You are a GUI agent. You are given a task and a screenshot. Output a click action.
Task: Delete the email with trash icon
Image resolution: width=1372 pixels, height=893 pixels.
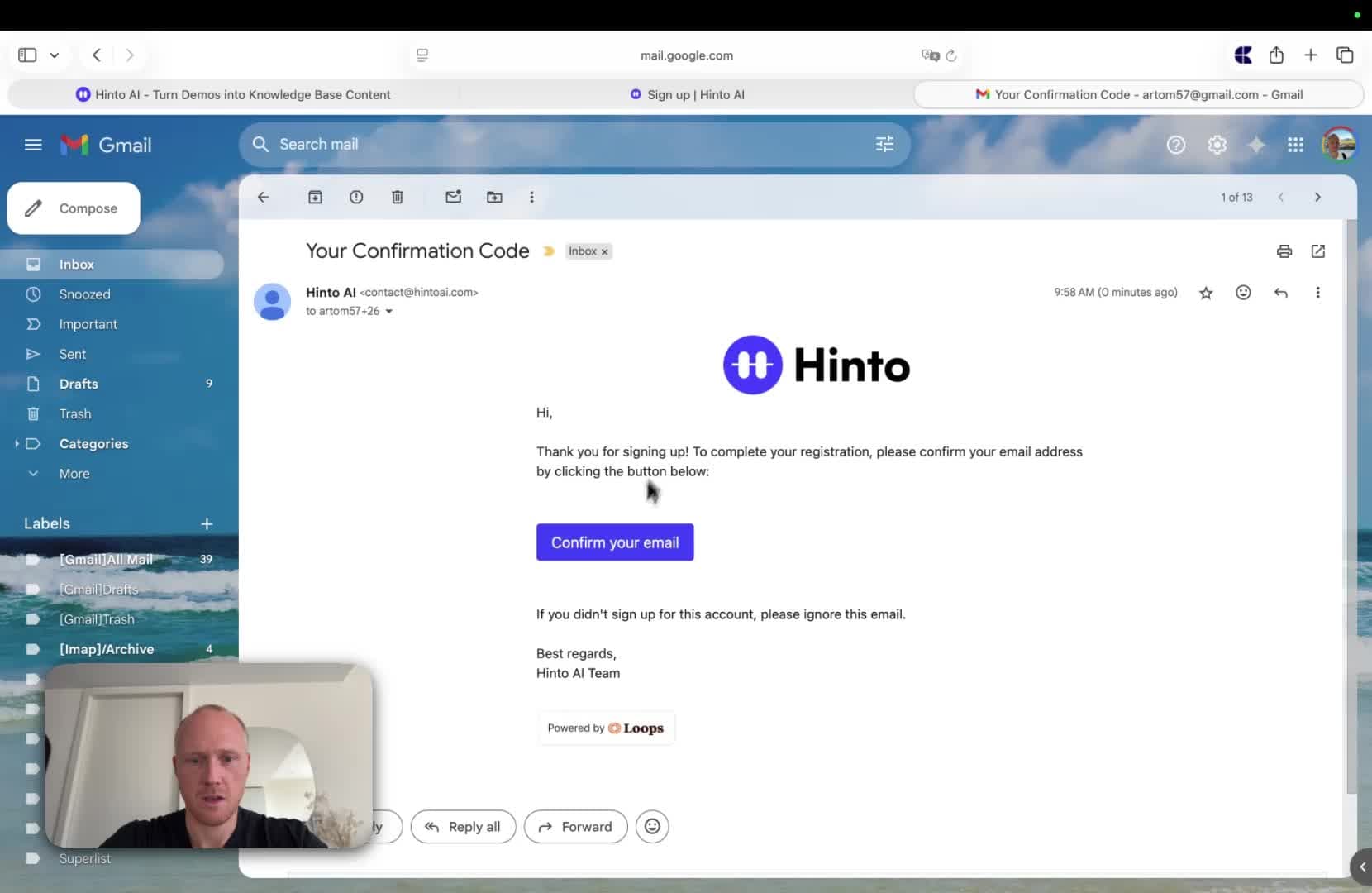(x=397, y=197)
